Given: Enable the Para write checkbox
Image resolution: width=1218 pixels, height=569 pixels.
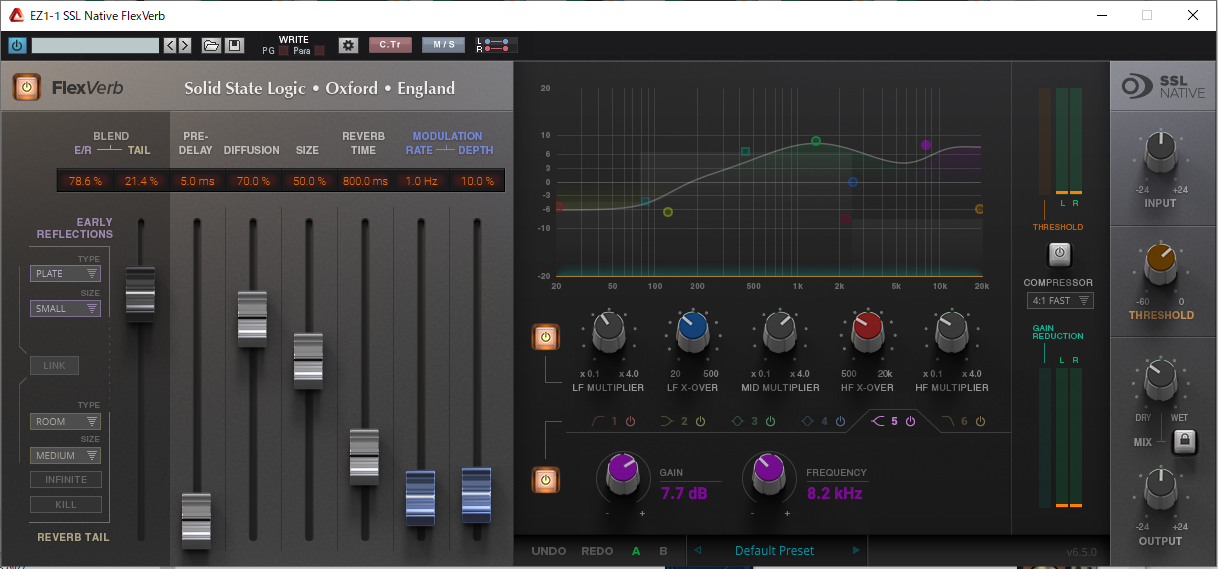Looking at the screenshot, I should 319,50.
